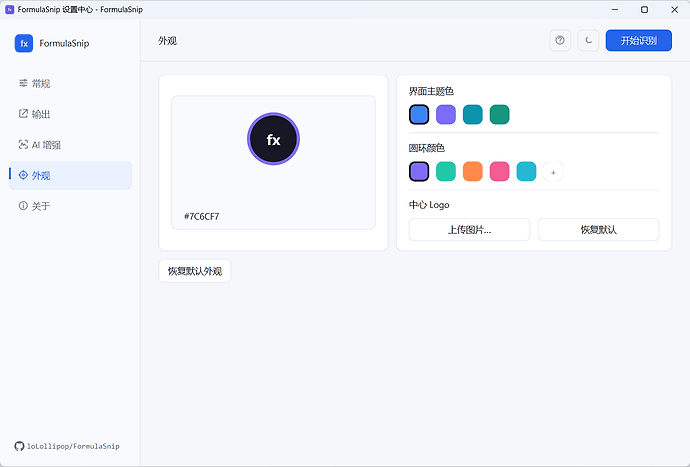
Task: Select the purple ring color swatch
Action: [x=419, y=172]
